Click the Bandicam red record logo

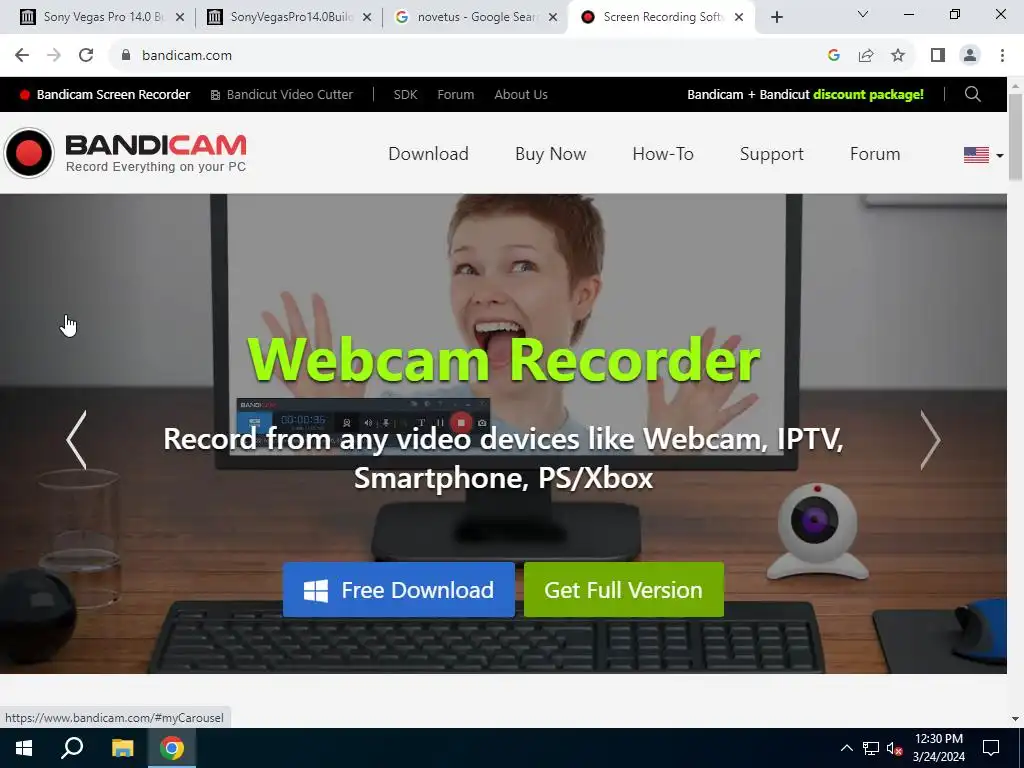coord(29,153)
